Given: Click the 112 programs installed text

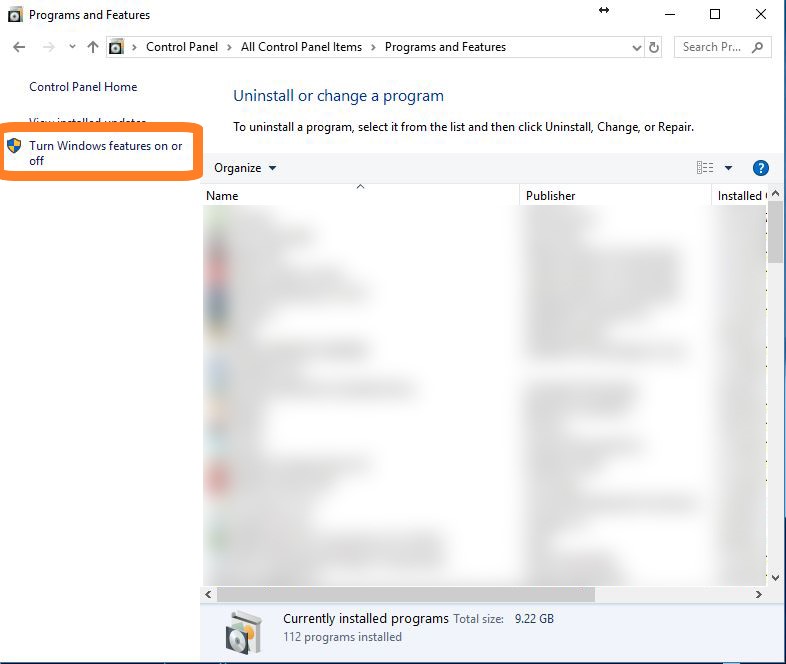Looking at the screenshot, I should (342, 637).
